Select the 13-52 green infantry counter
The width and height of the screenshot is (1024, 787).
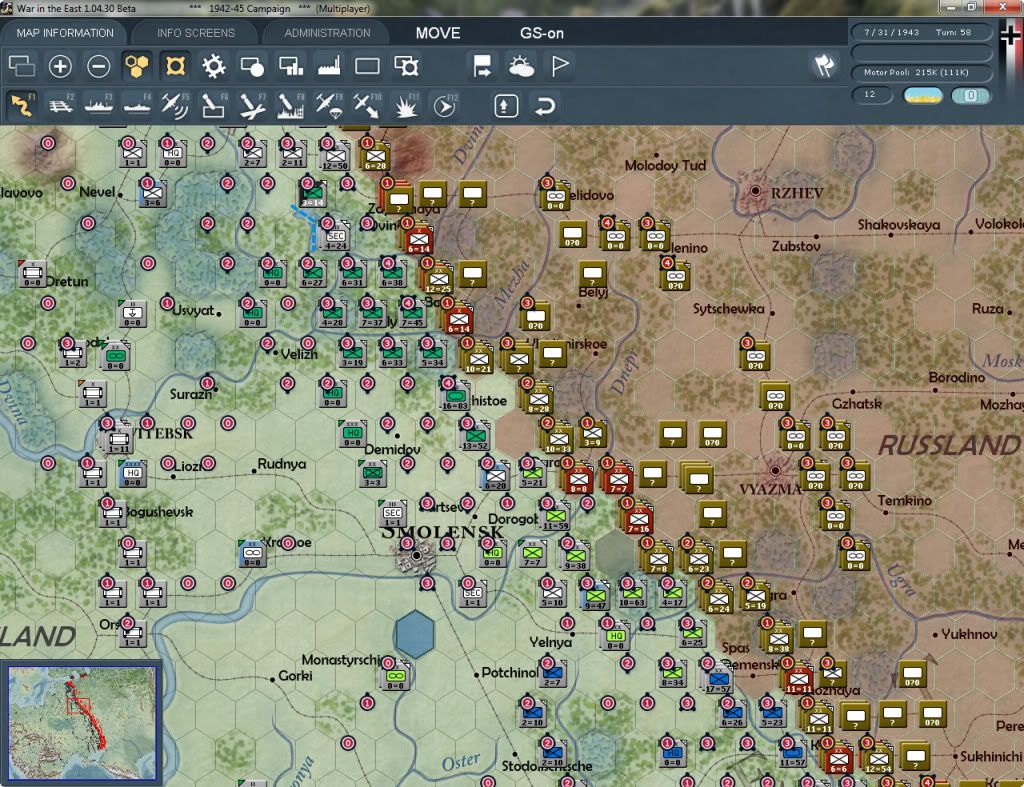tap(475, 436)
